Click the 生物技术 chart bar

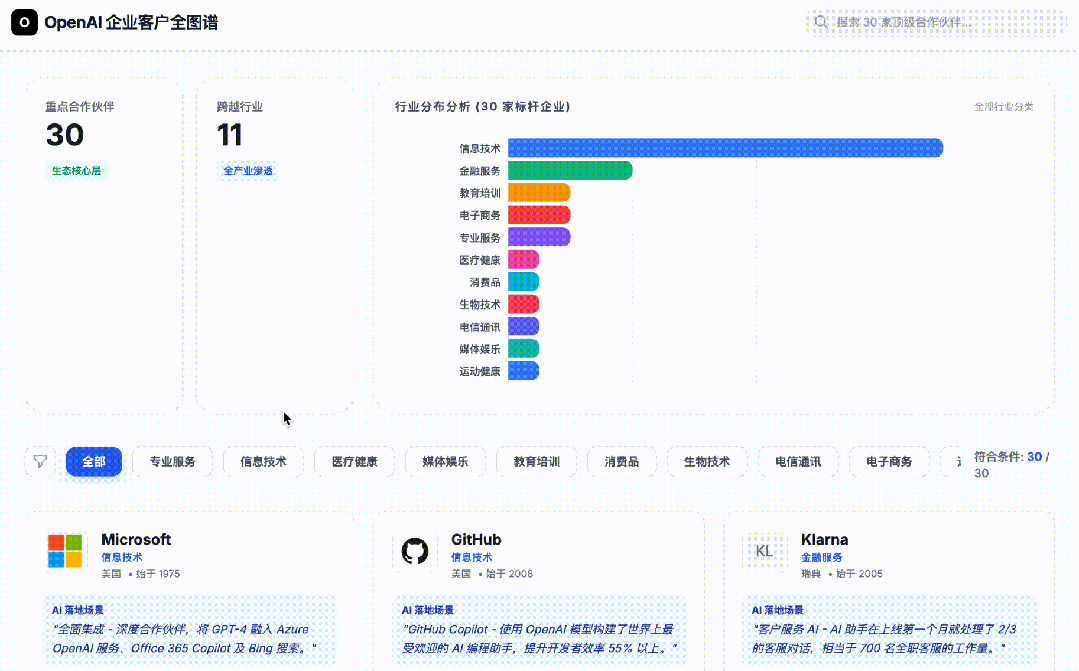tap(524, 304)
